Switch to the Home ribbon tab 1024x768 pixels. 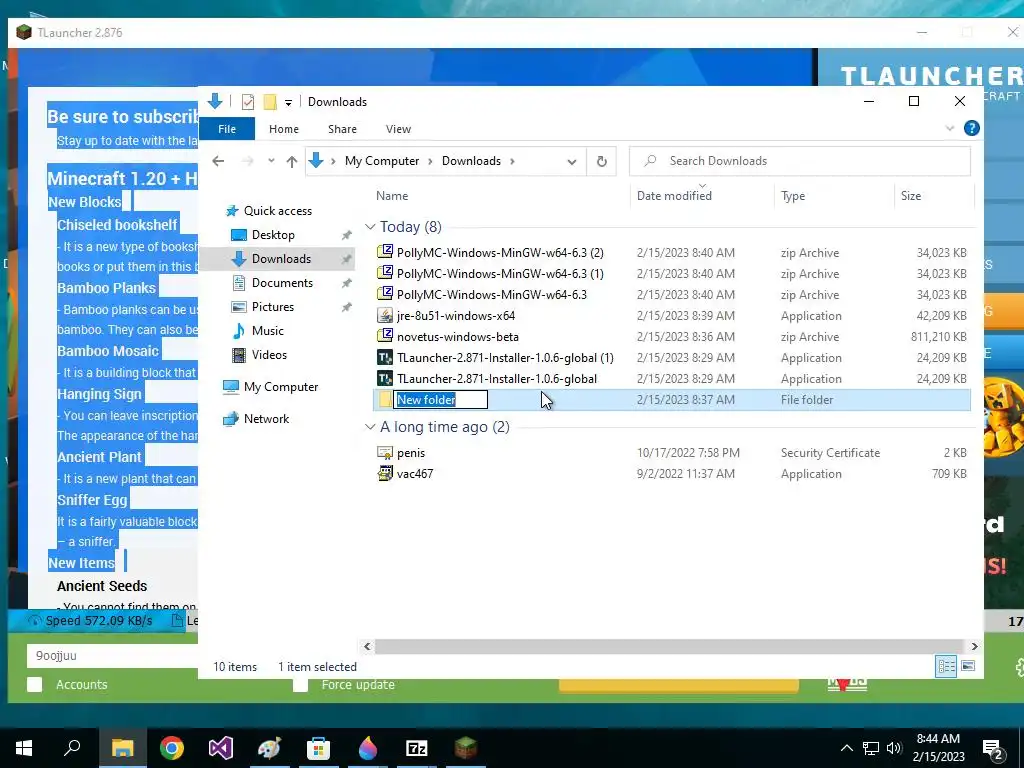283,129
